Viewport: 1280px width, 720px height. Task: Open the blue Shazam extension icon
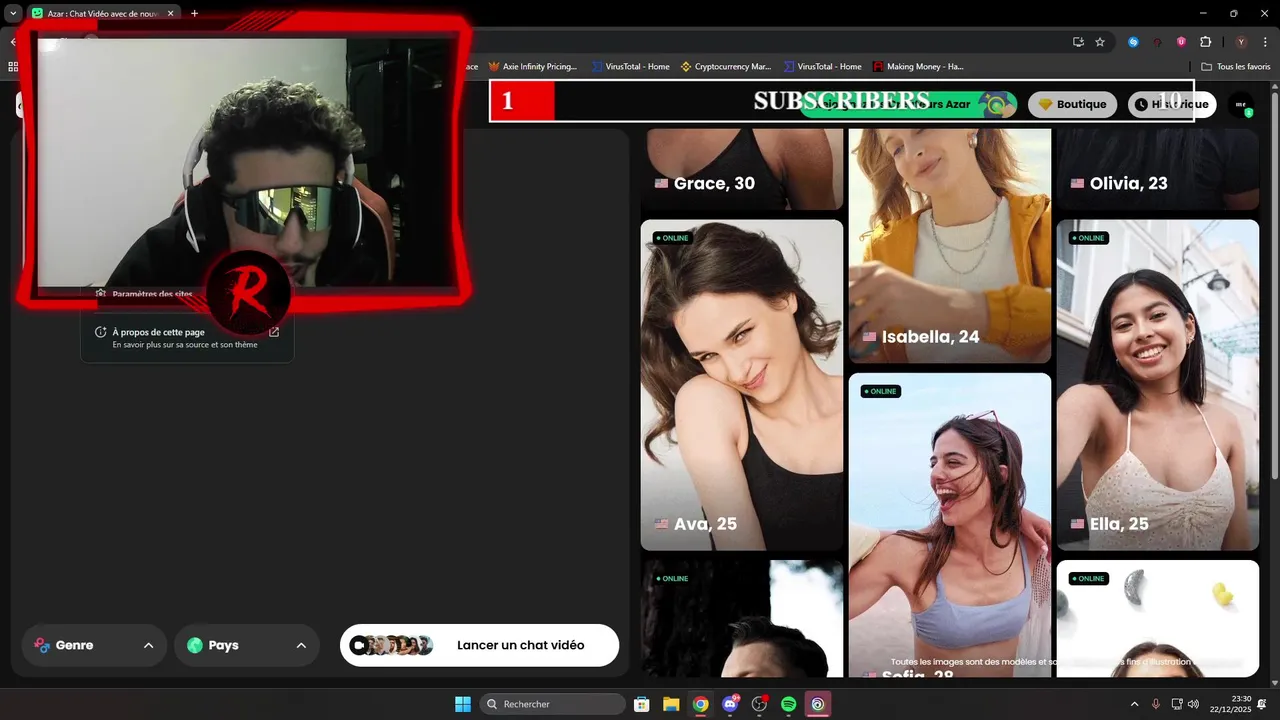pyautogui.click(x=1133, y=42)
